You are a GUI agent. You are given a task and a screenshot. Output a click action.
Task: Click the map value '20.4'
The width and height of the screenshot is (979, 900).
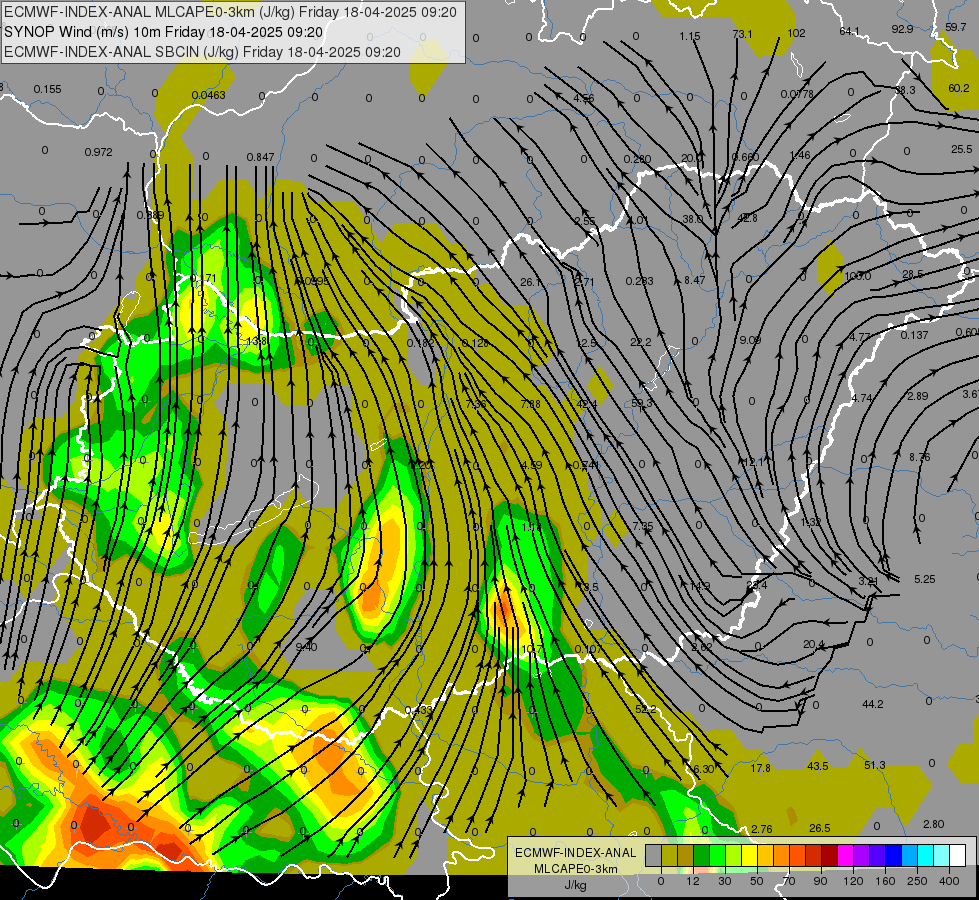[814, 644]
